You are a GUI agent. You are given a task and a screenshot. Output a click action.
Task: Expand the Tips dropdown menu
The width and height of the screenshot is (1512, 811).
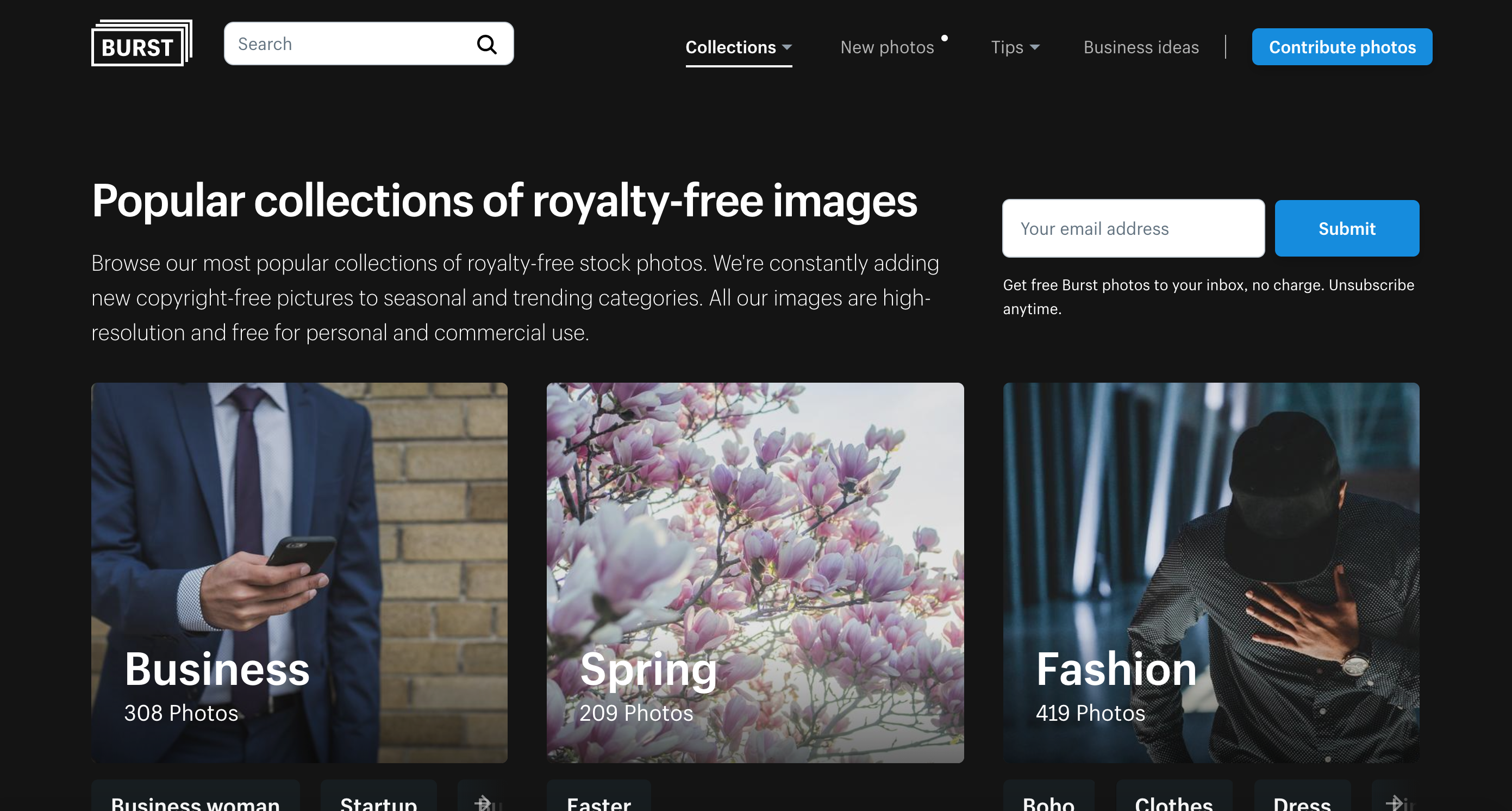pos(1015,47)
